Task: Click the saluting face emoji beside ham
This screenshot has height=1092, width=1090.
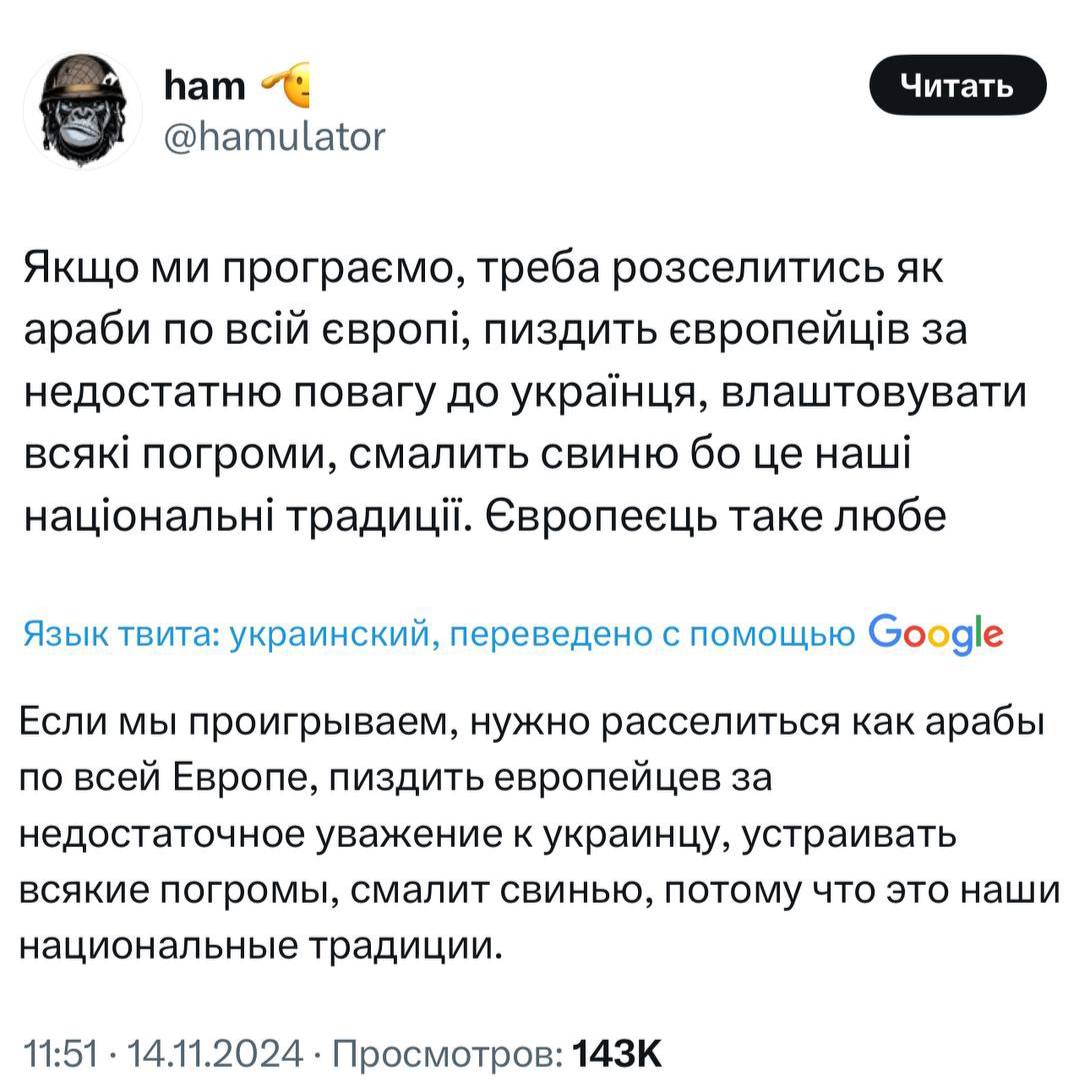Action: pos(286,85)
